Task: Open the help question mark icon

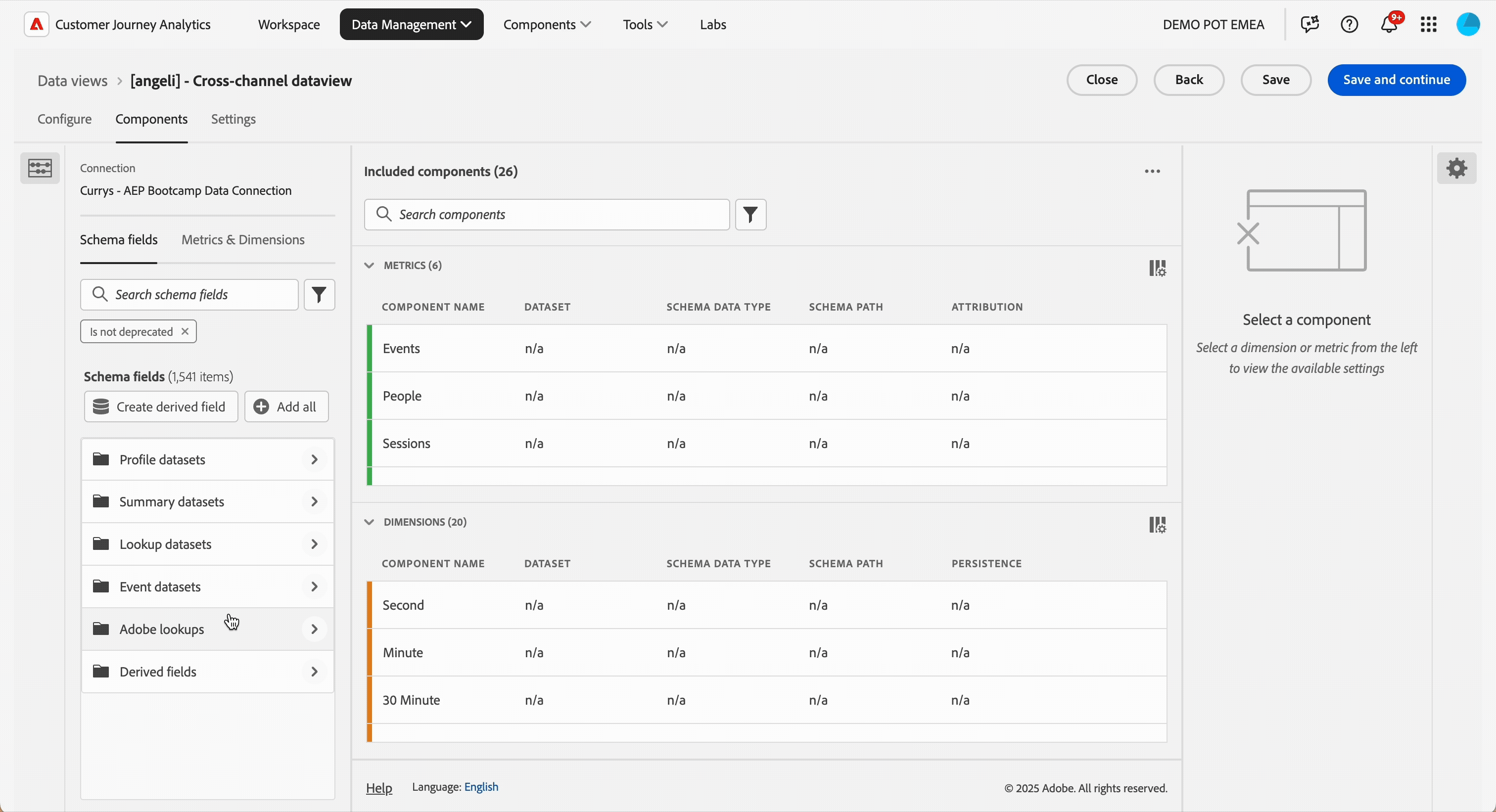Action: click(x=1349, y=24)
